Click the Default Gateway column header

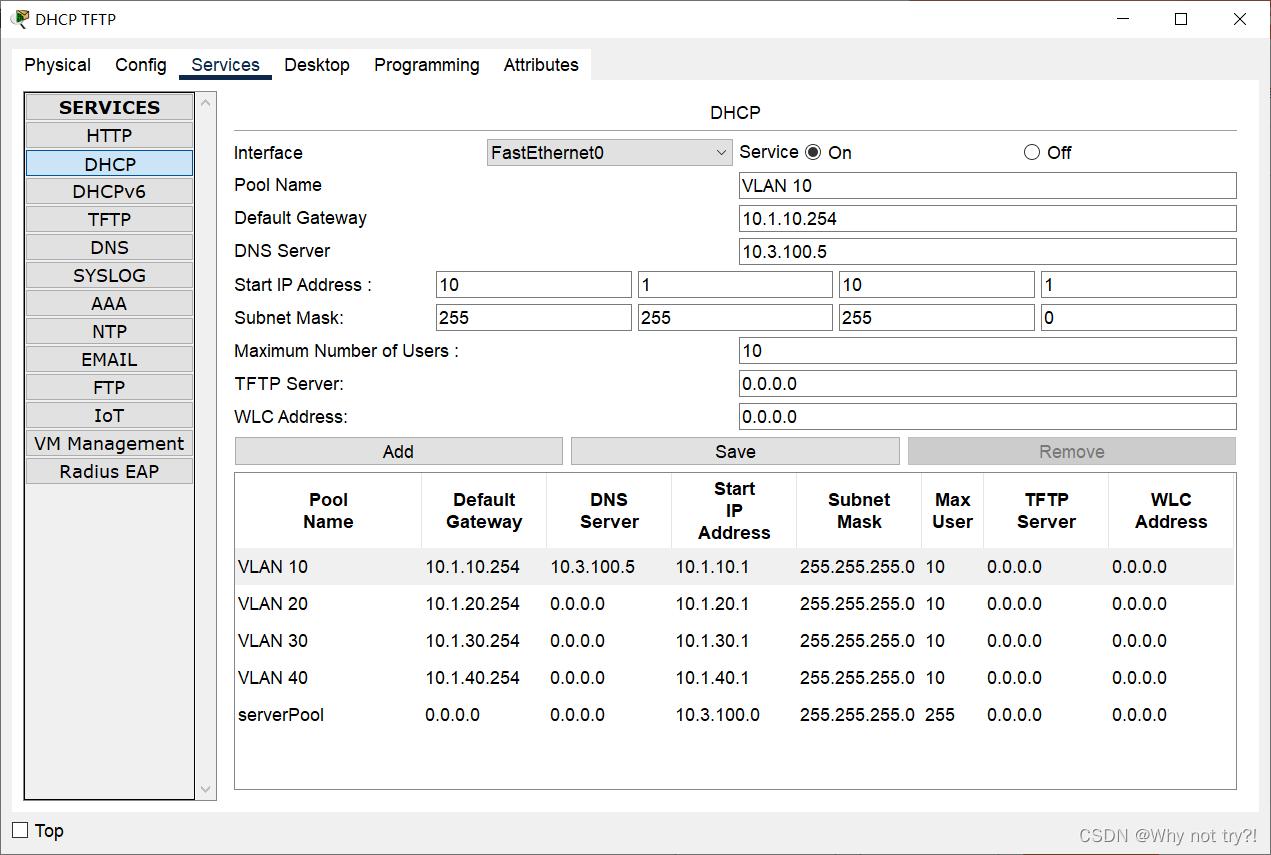tap(484, 511)
